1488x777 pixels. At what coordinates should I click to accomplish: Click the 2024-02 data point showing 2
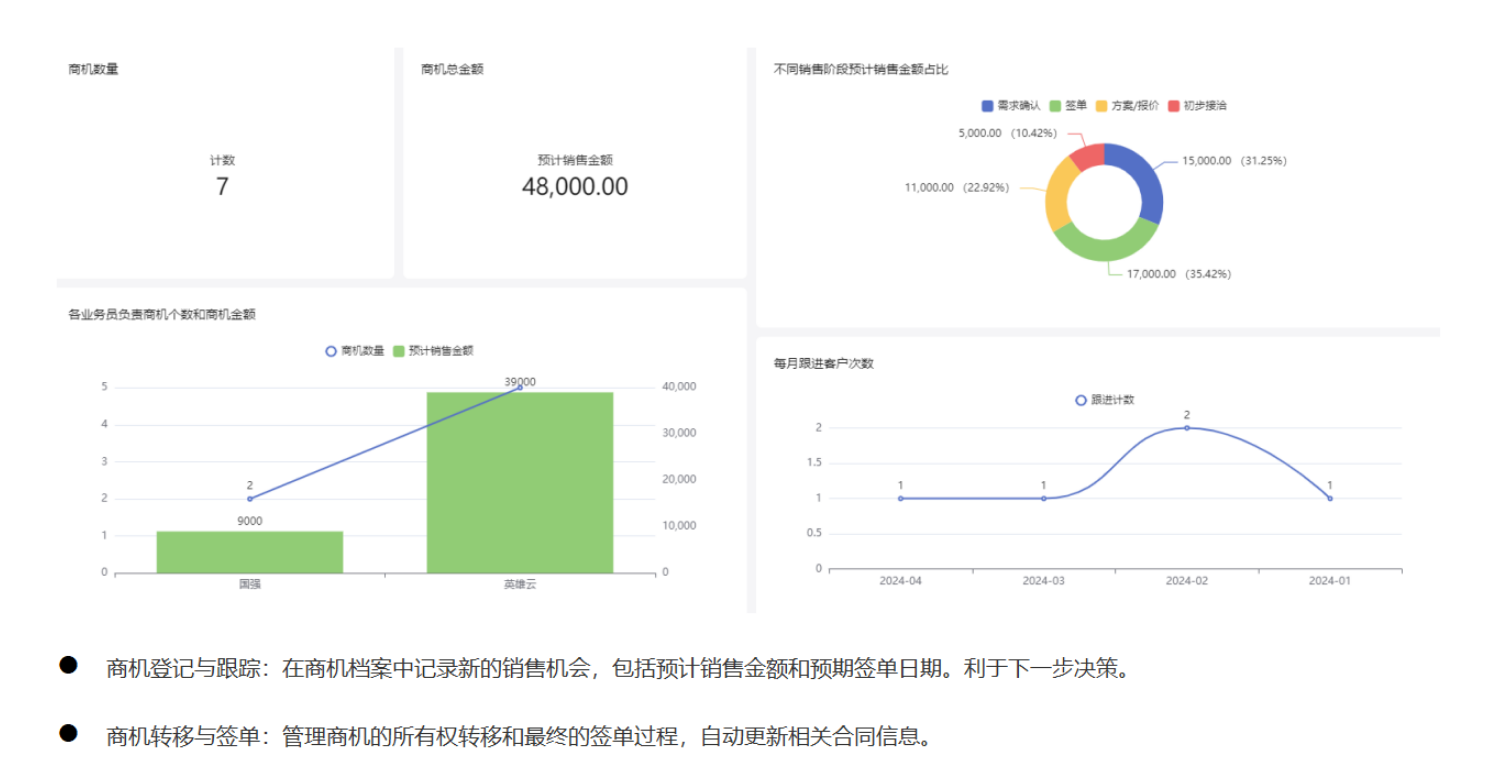(x=1185, y=428)
